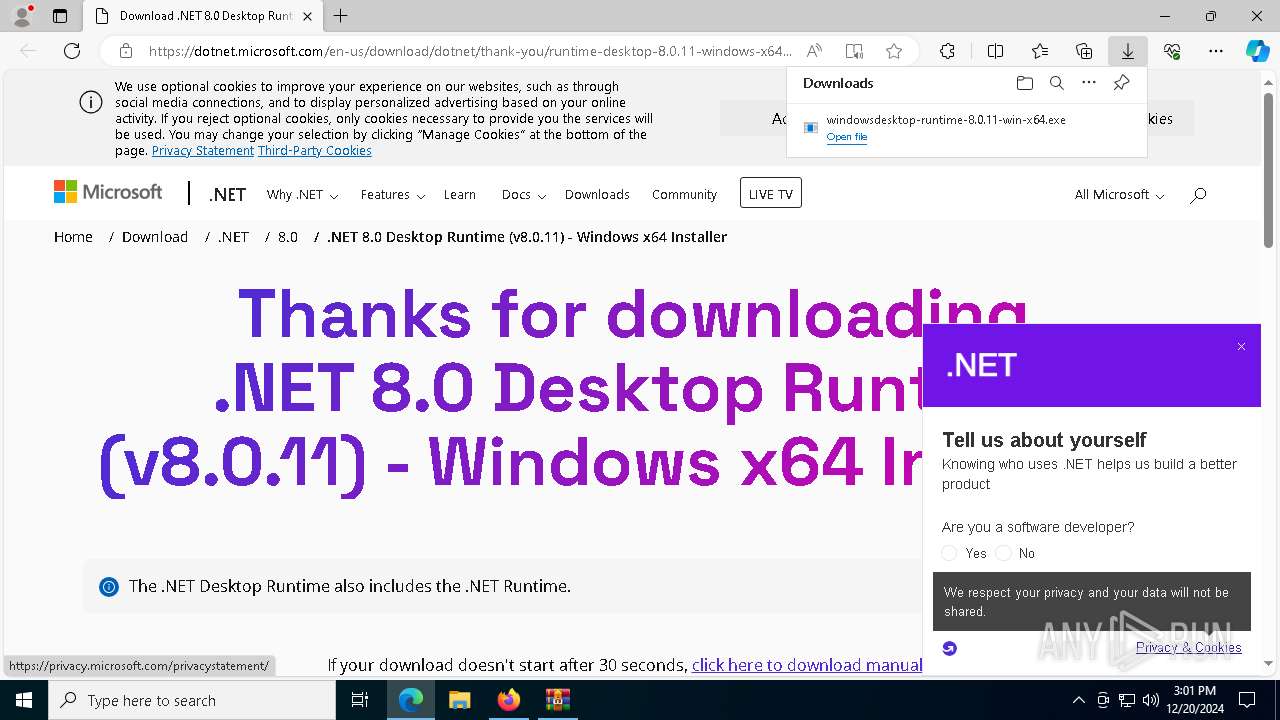Open volume control in tray
Viewport: 1280px width, 720px height.
[1150, 700]
